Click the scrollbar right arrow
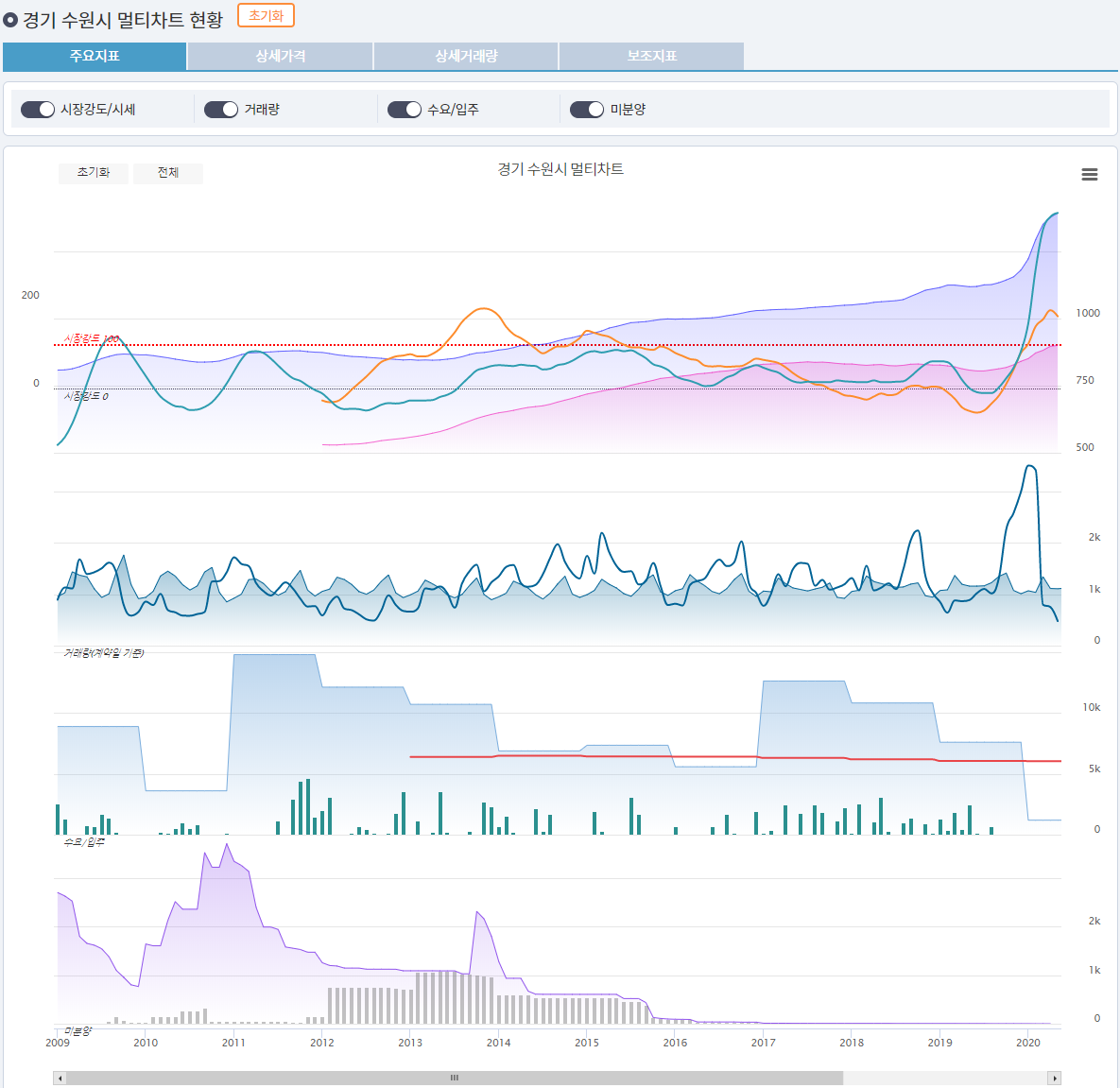The height and width of the screenshot is (1088, 1120). (1054, 1079)
